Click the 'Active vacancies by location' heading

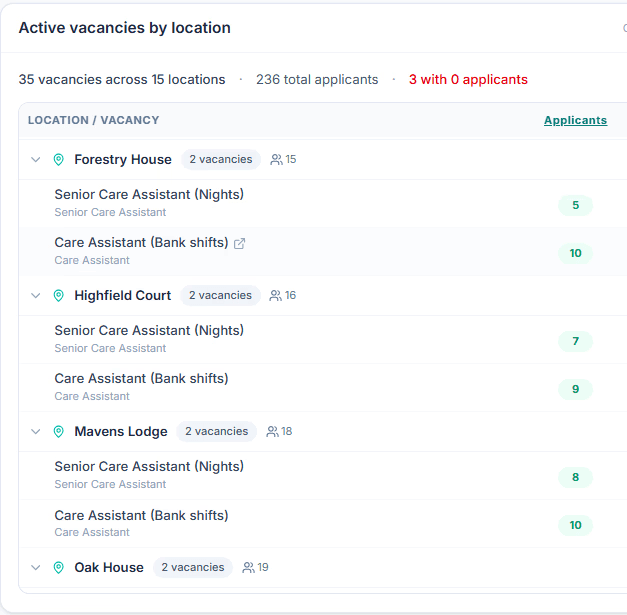point(125,28)
